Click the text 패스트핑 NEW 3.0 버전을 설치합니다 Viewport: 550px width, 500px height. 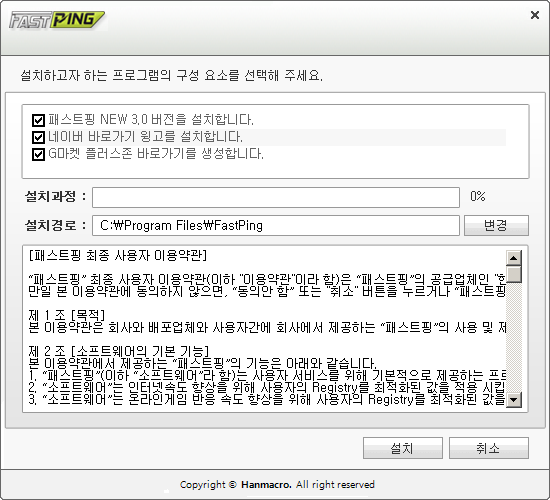click(x=151, y=120)
